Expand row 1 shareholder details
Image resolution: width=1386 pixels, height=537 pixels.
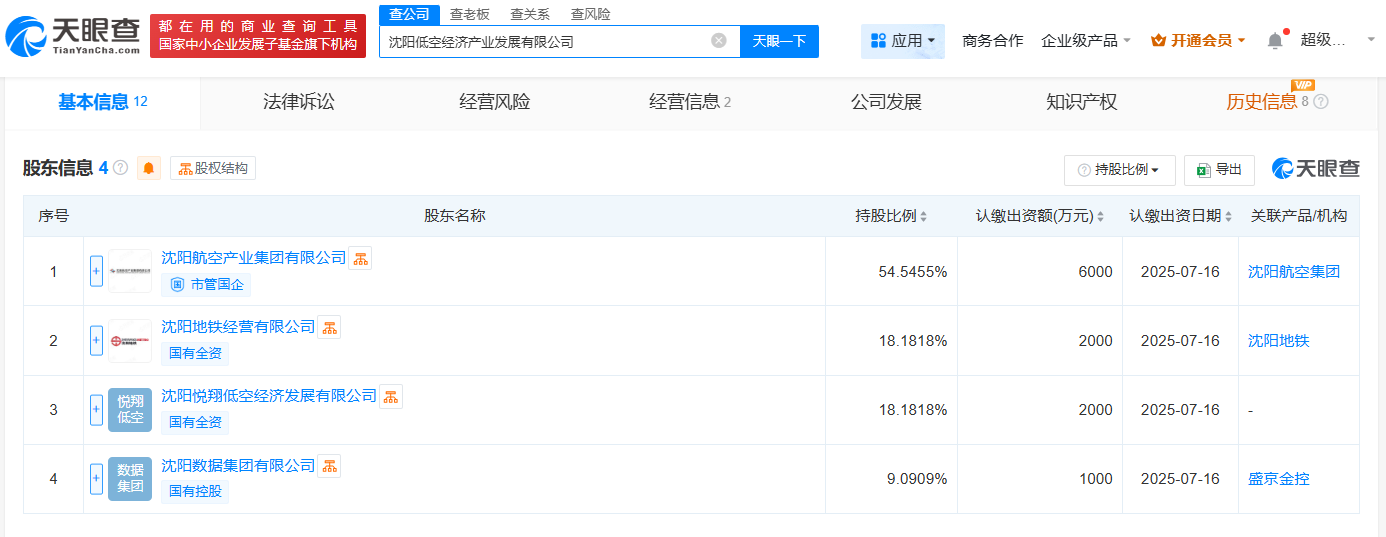[96, 271]
